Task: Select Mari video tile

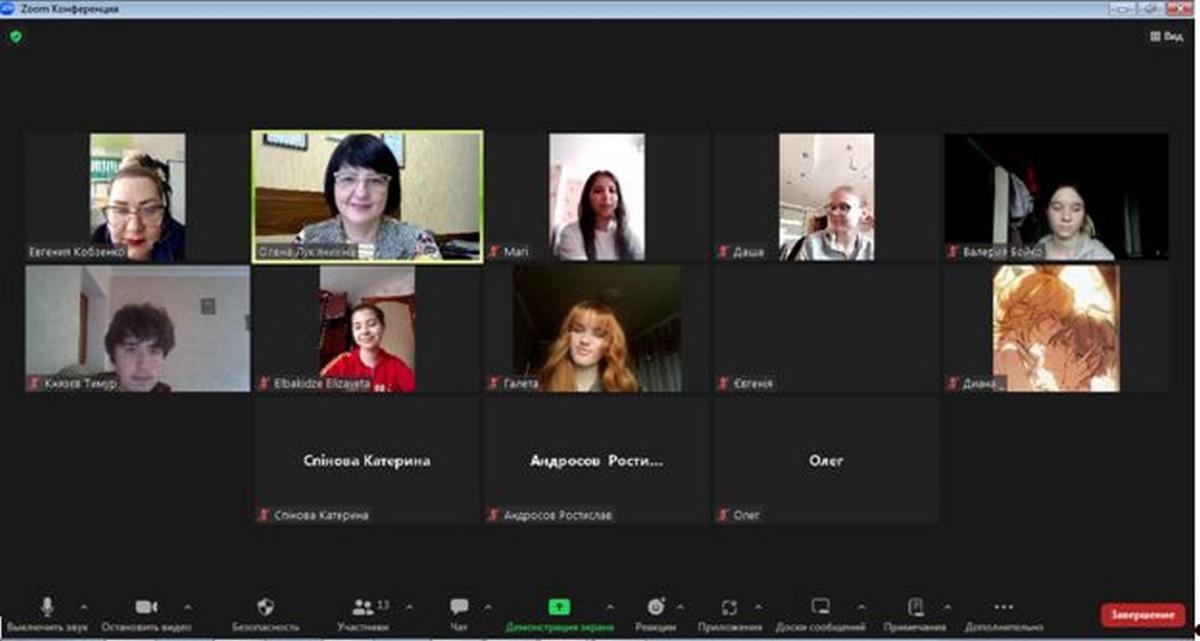Action: [597, 197]
